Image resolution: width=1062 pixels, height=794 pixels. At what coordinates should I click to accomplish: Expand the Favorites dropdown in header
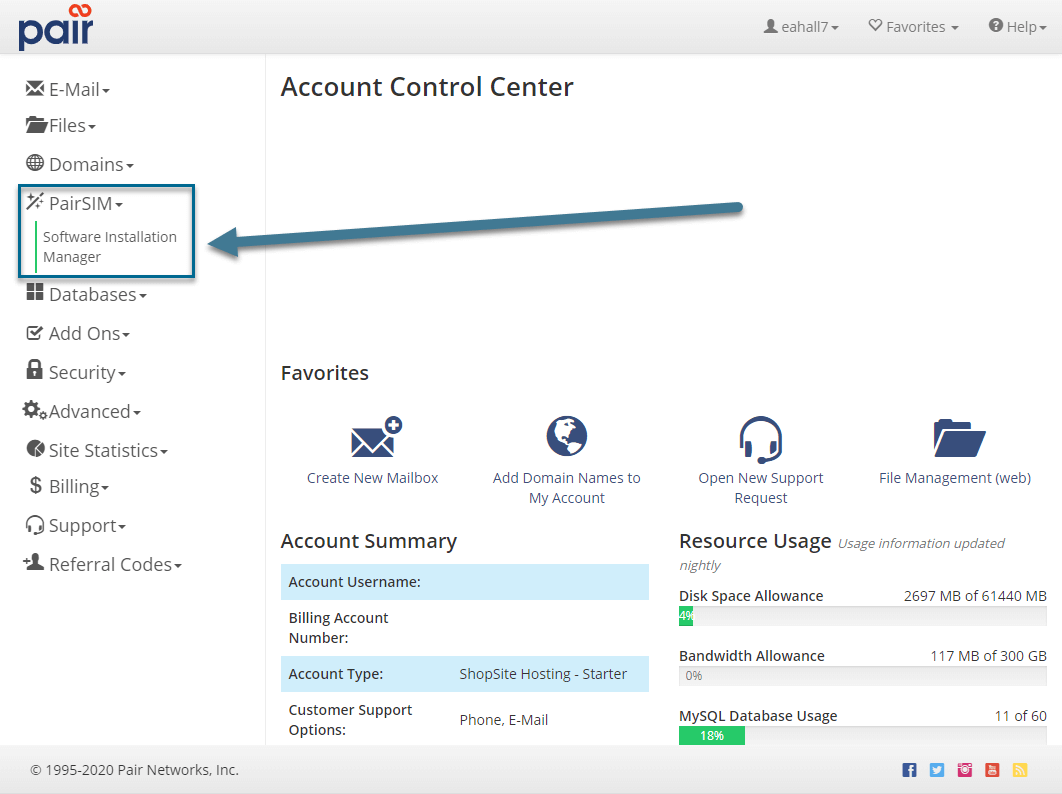pyautogui.click(x=913, y=27)
